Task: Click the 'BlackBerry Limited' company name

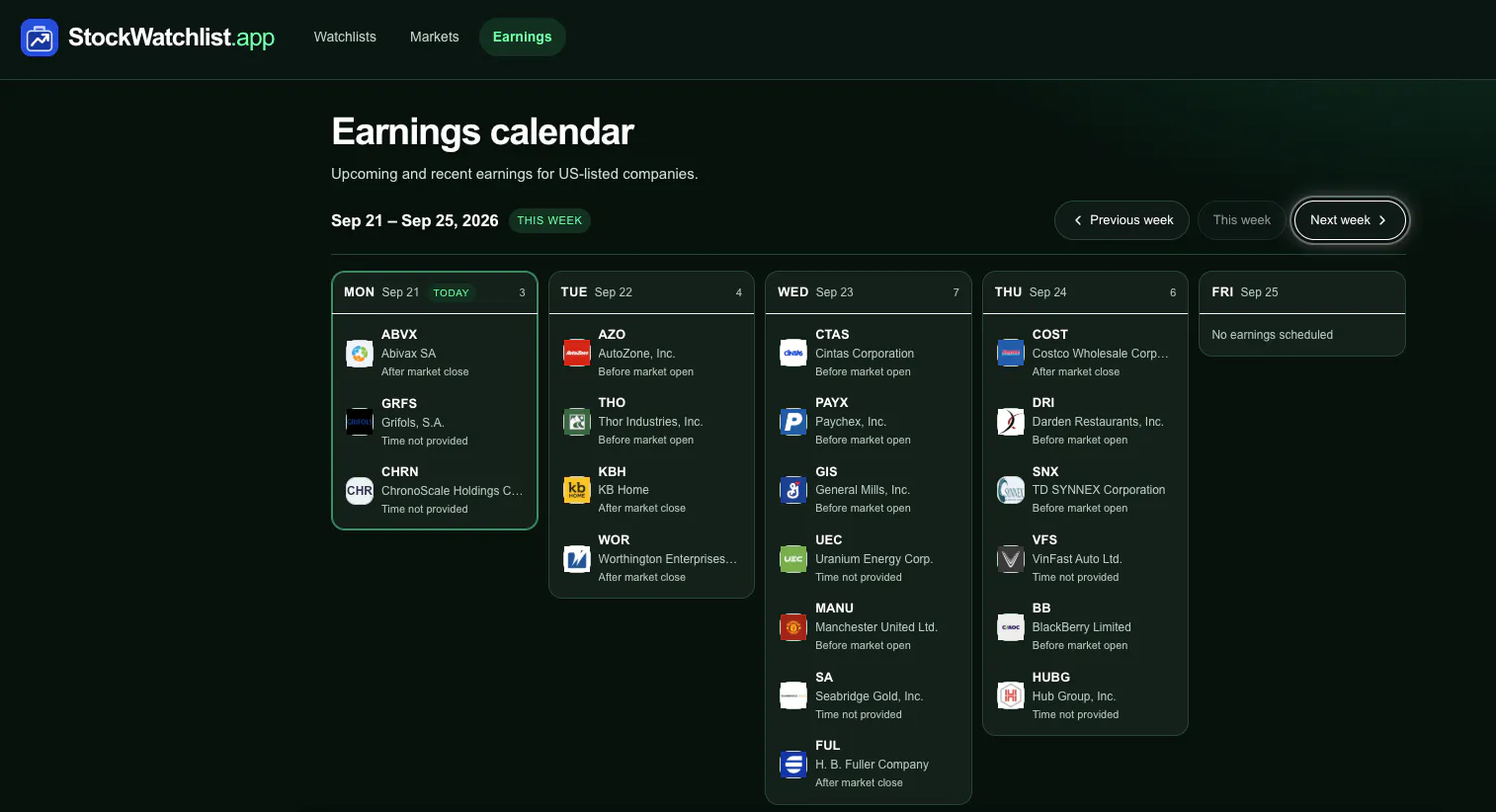Action: (1081, 627)
